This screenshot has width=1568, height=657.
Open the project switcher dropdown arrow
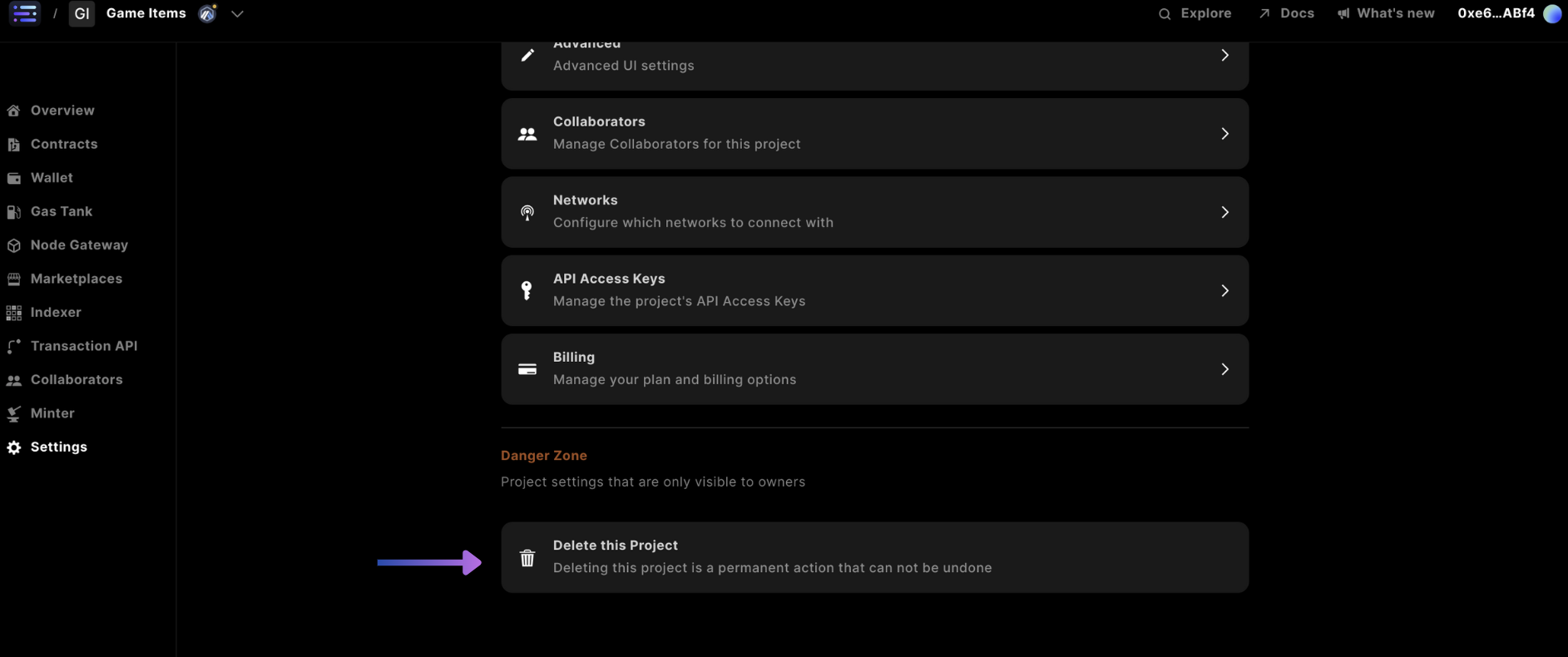click(x=237, y=14)
